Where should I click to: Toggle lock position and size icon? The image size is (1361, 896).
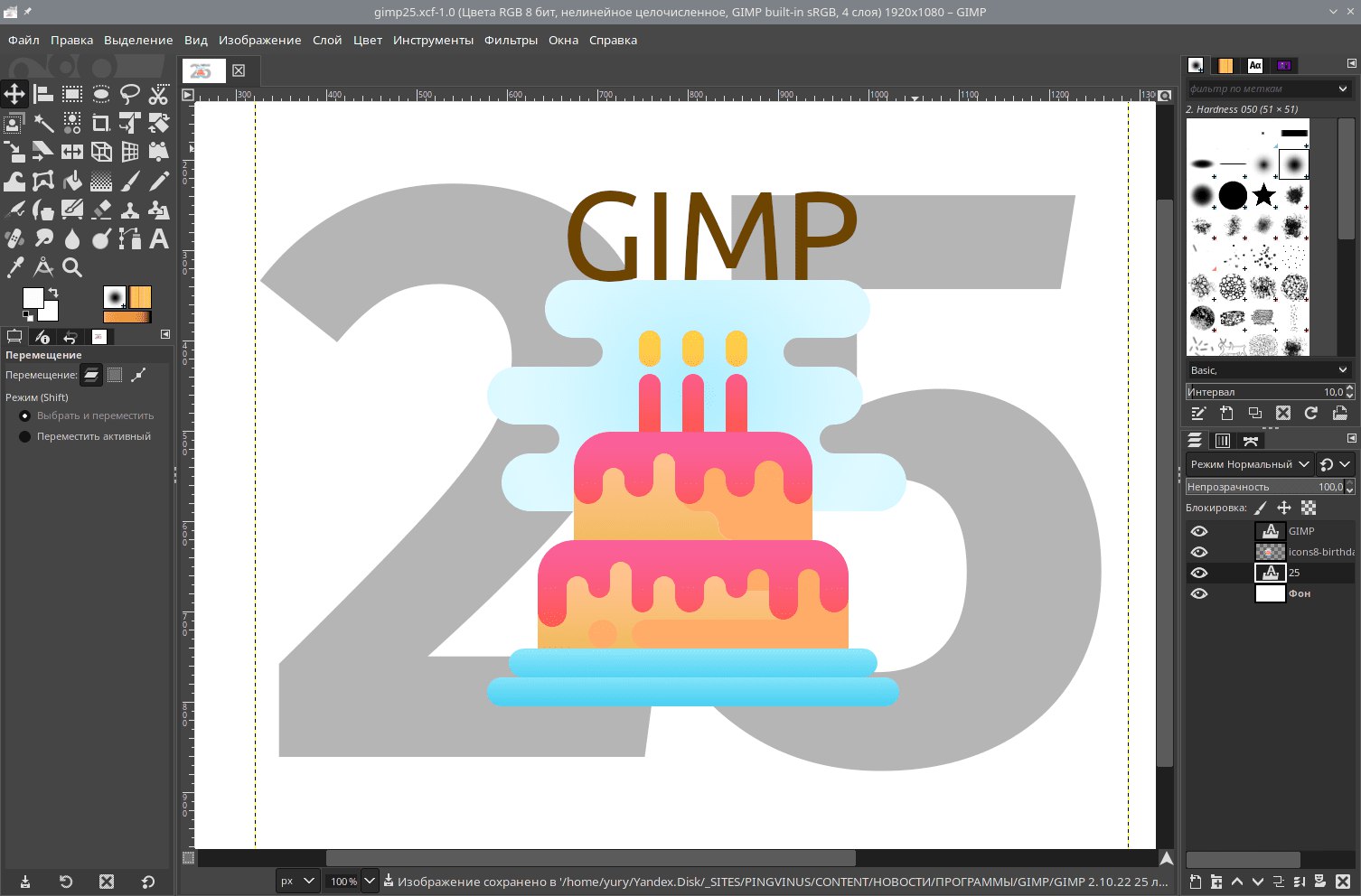click(x=1284, y=508)
